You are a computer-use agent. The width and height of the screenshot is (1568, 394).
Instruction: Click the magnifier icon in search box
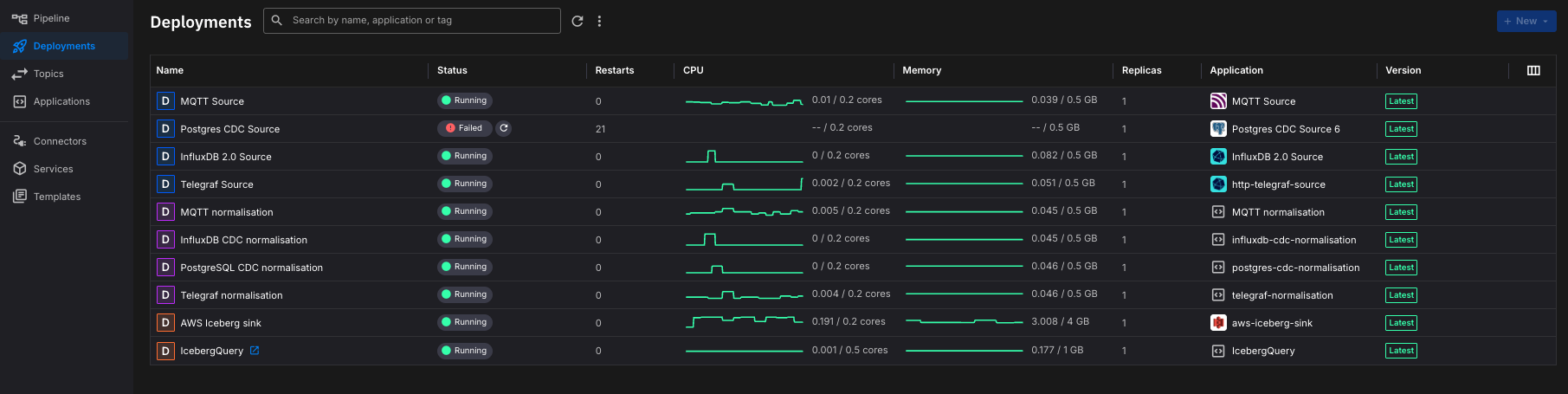[277, 20]
